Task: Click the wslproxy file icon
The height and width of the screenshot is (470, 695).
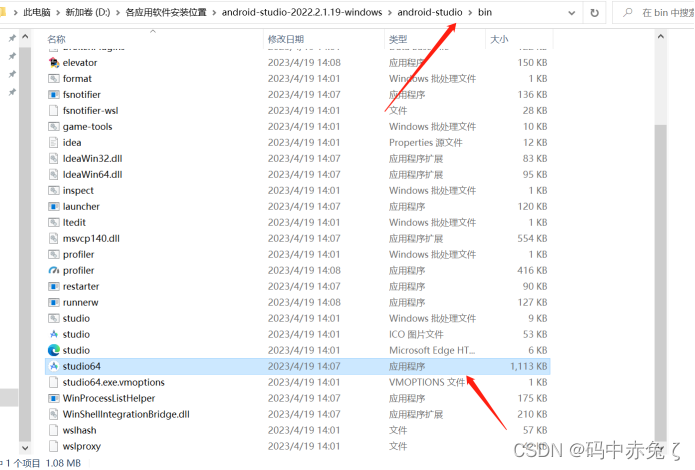Action: pyautogui.click(x=54, y=446)
